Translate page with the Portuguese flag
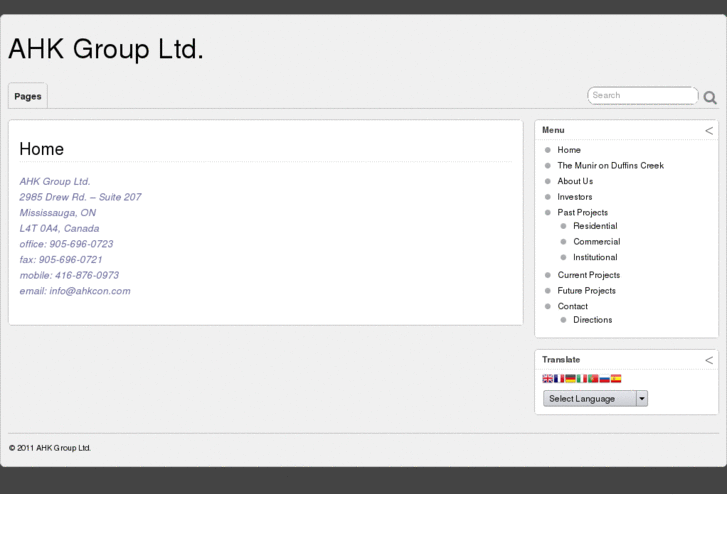The height and width of the screenshot is (545, 727). [x=593, y=378]
